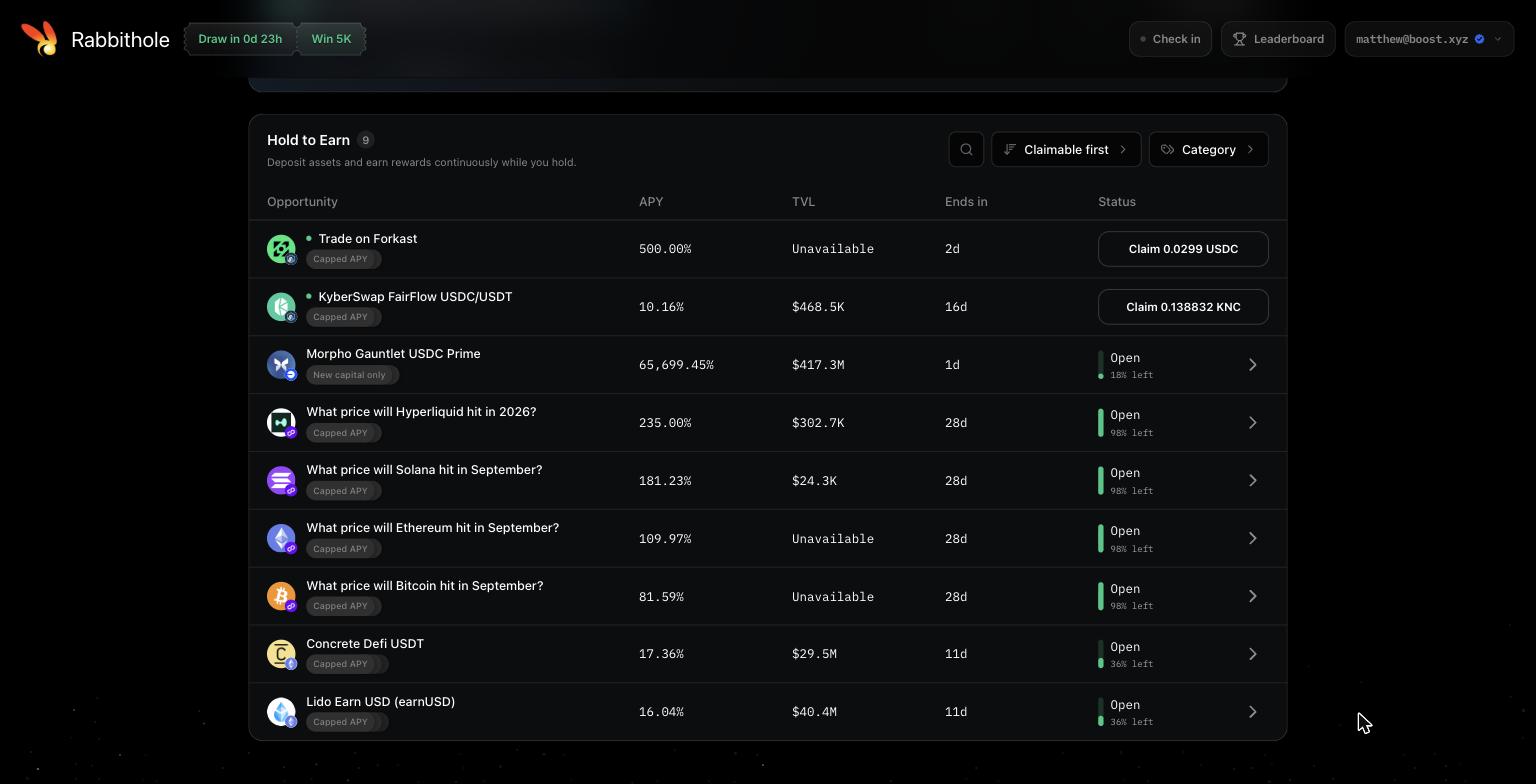Click the Status column header
The width and height of the screenshot is (1536, 784).
(1117, 202)
